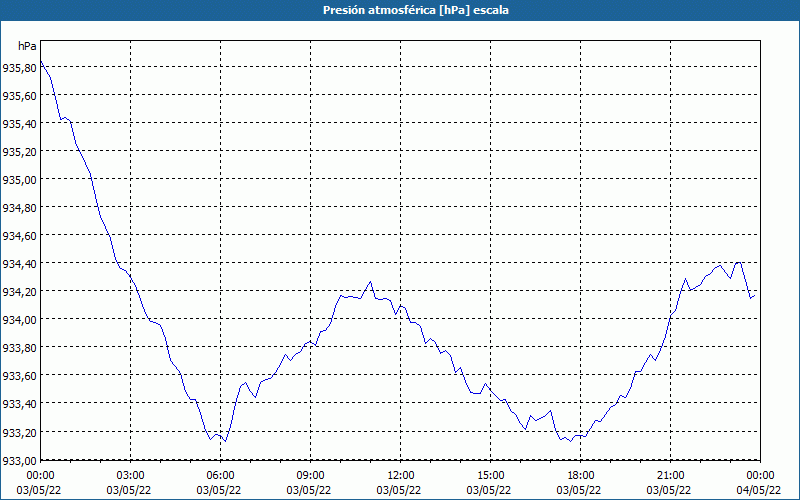Image resolution: width=800 pixels, height=500 pixels.
Task: Click the 933,20 y-axis value
Action: 18,432
